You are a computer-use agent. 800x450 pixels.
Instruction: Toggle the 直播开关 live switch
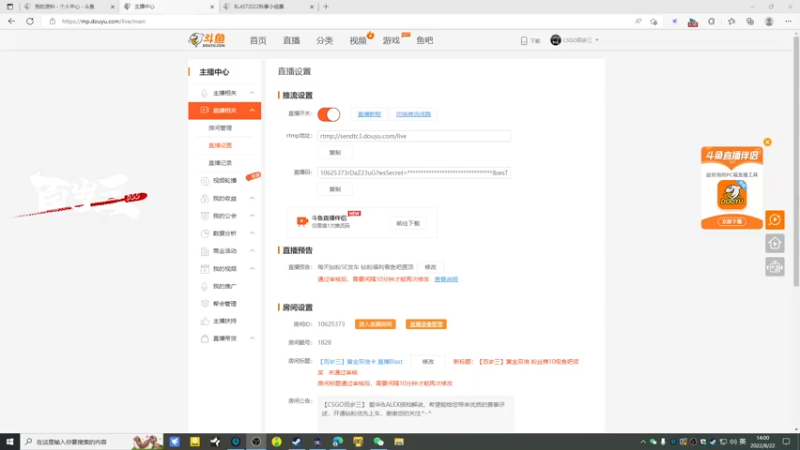pyautogui.click(x=329, y=114)
